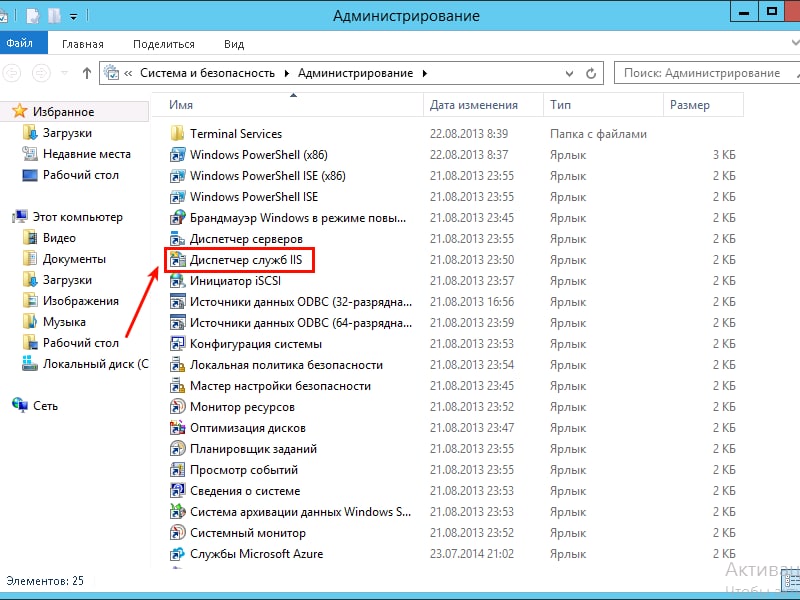Open Изображения in navigation pane
Viewport: 800px width, 600px height.
pyautogui.click(x=80, y=301)
